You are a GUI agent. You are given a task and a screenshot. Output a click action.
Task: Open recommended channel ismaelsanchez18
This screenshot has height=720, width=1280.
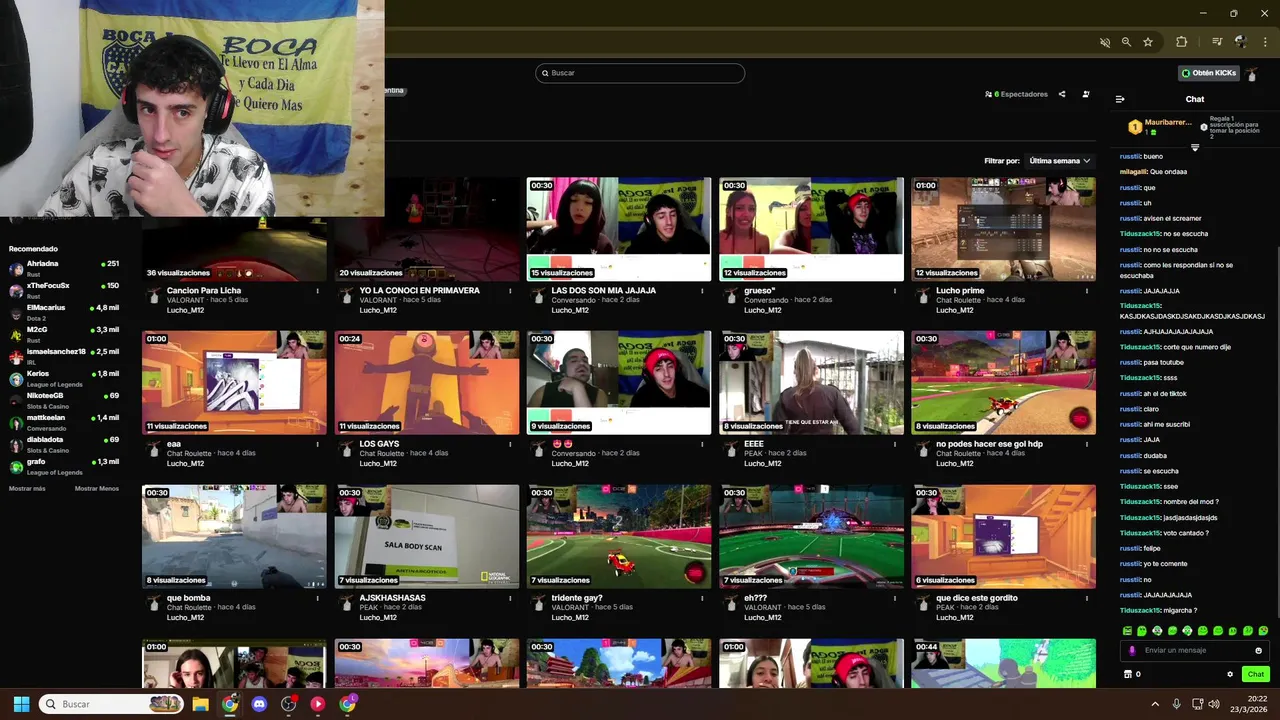(63, 356)
